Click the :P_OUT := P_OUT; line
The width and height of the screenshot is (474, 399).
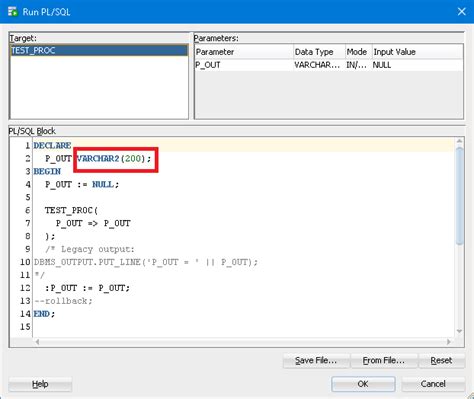tap(87, 288)
